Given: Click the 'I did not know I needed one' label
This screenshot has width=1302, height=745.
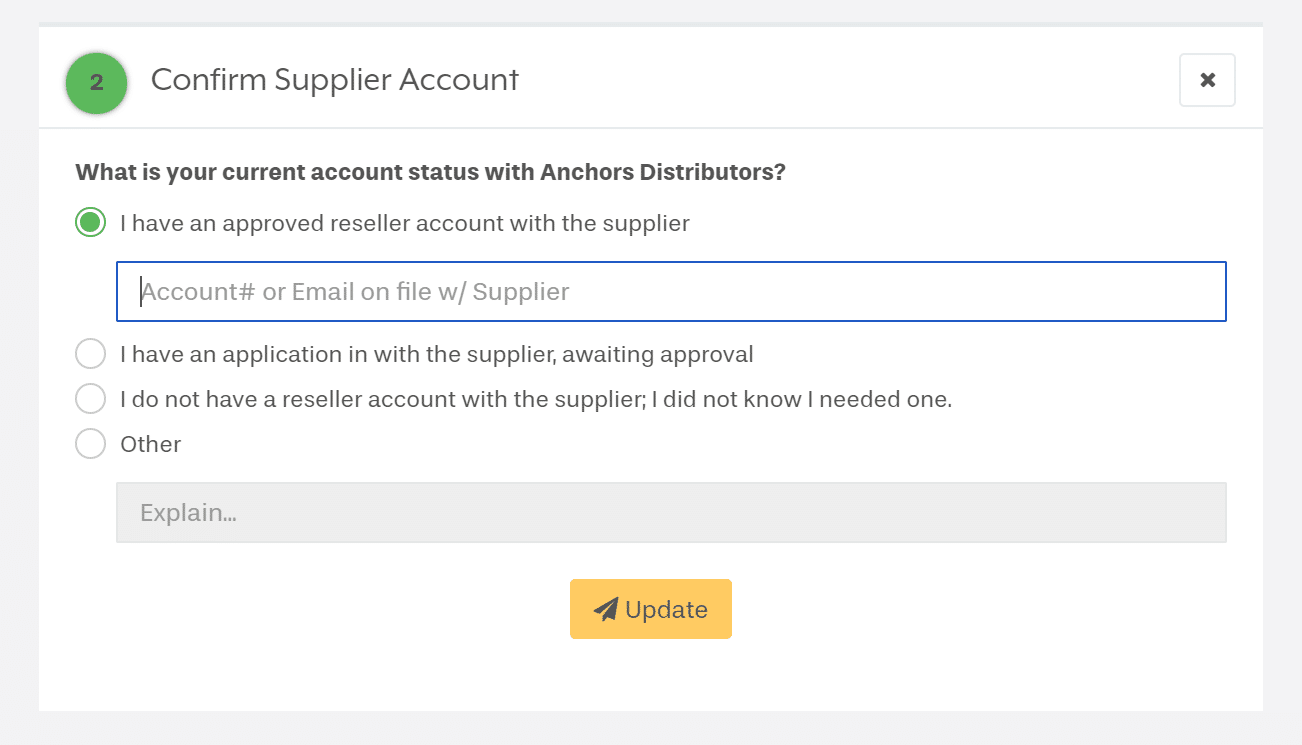Looking at the screenshot, I should (535, 399).
